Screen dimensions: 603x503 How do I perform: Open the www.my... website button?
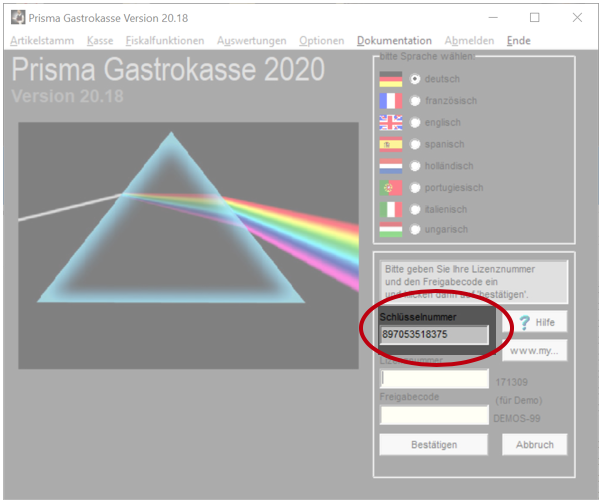[x=535, y=351]
